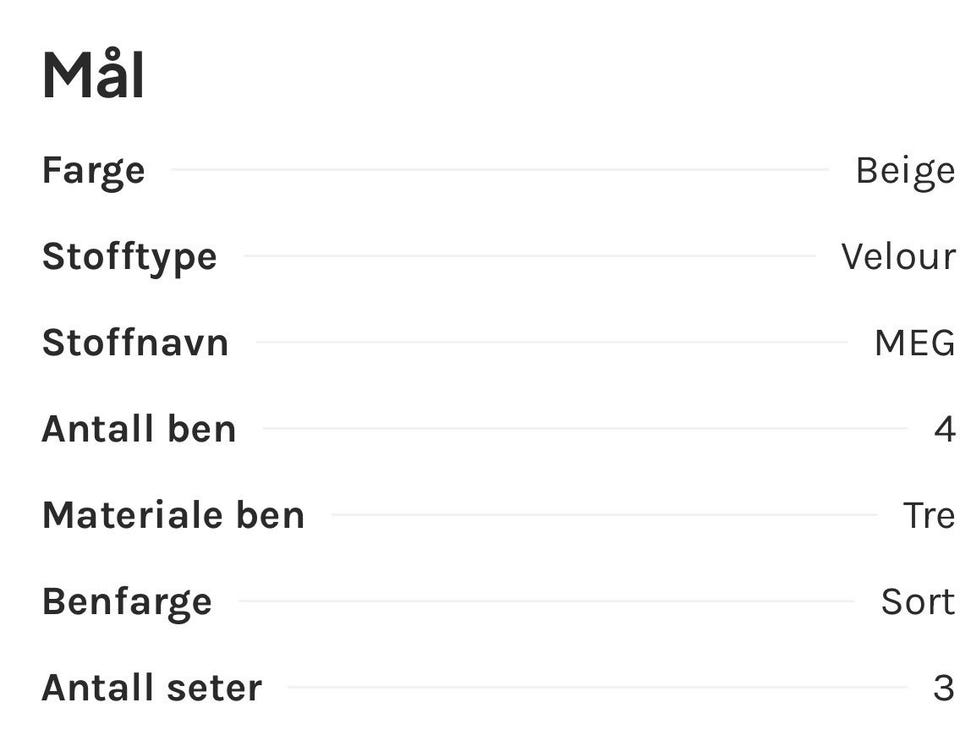
Task: Click the seat count value 3
Action: [943, 688]
